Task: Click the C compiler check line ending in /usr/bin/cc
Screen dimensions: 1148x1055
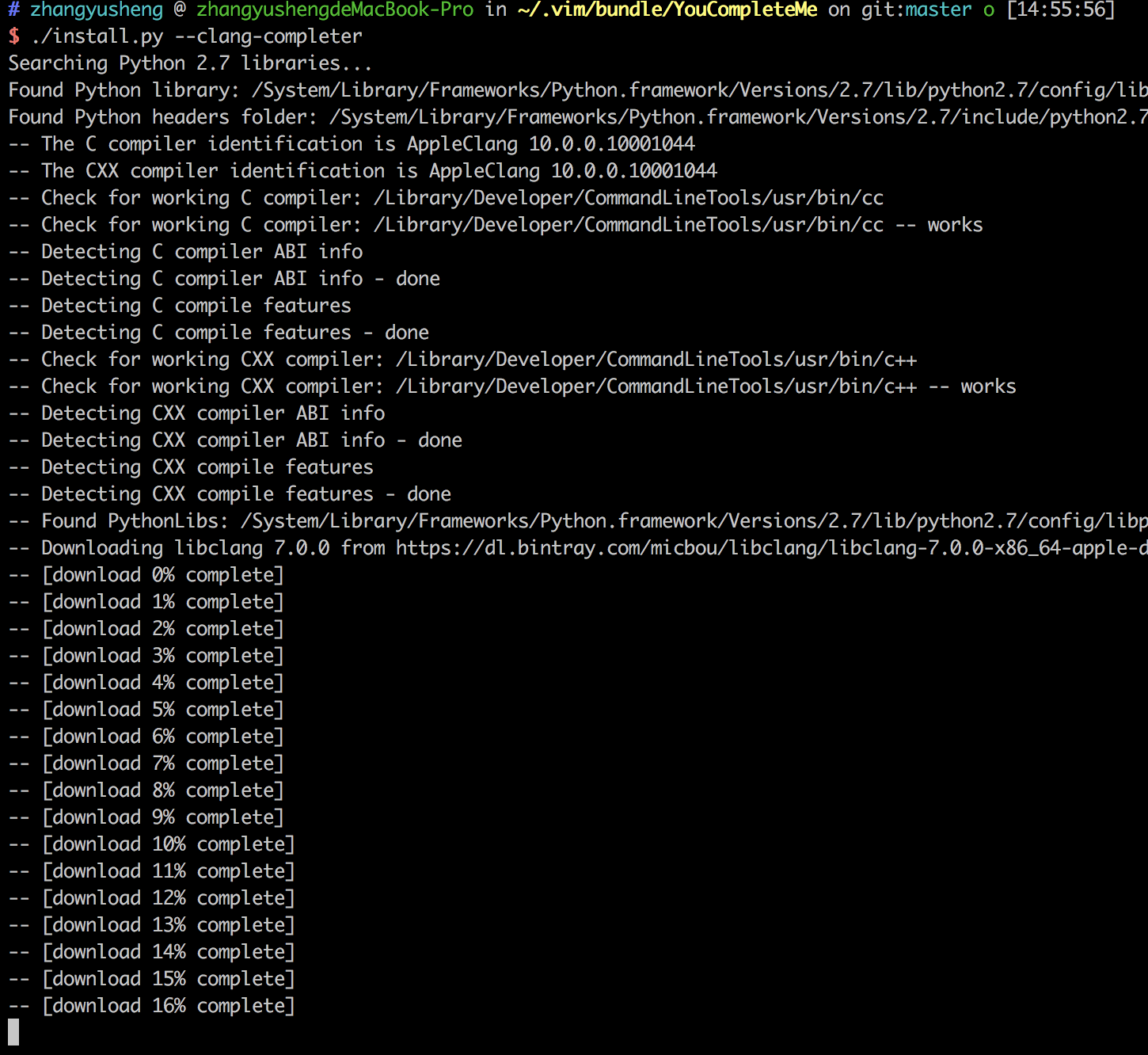Action: (446, 198)
